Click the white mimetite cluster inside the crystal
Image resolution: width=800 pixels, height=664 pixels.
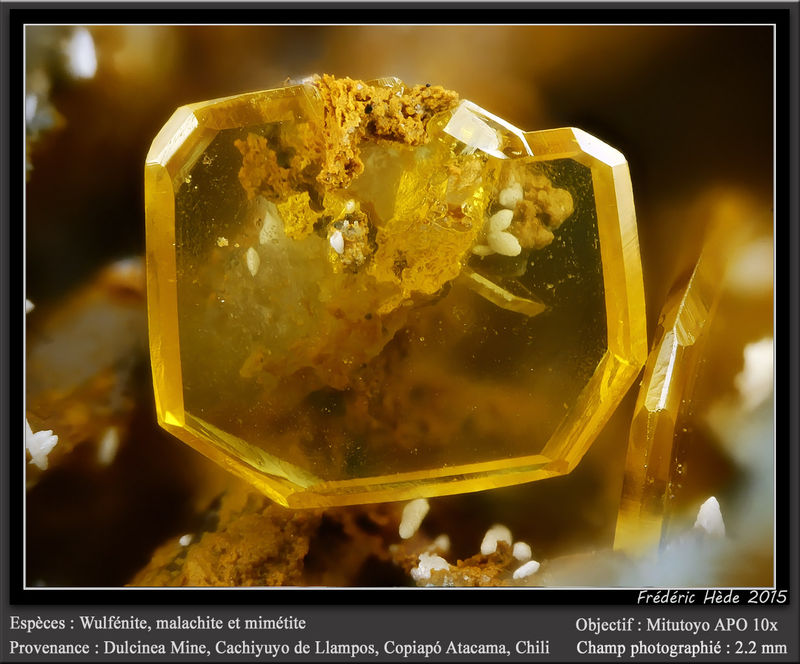[501, 230]
